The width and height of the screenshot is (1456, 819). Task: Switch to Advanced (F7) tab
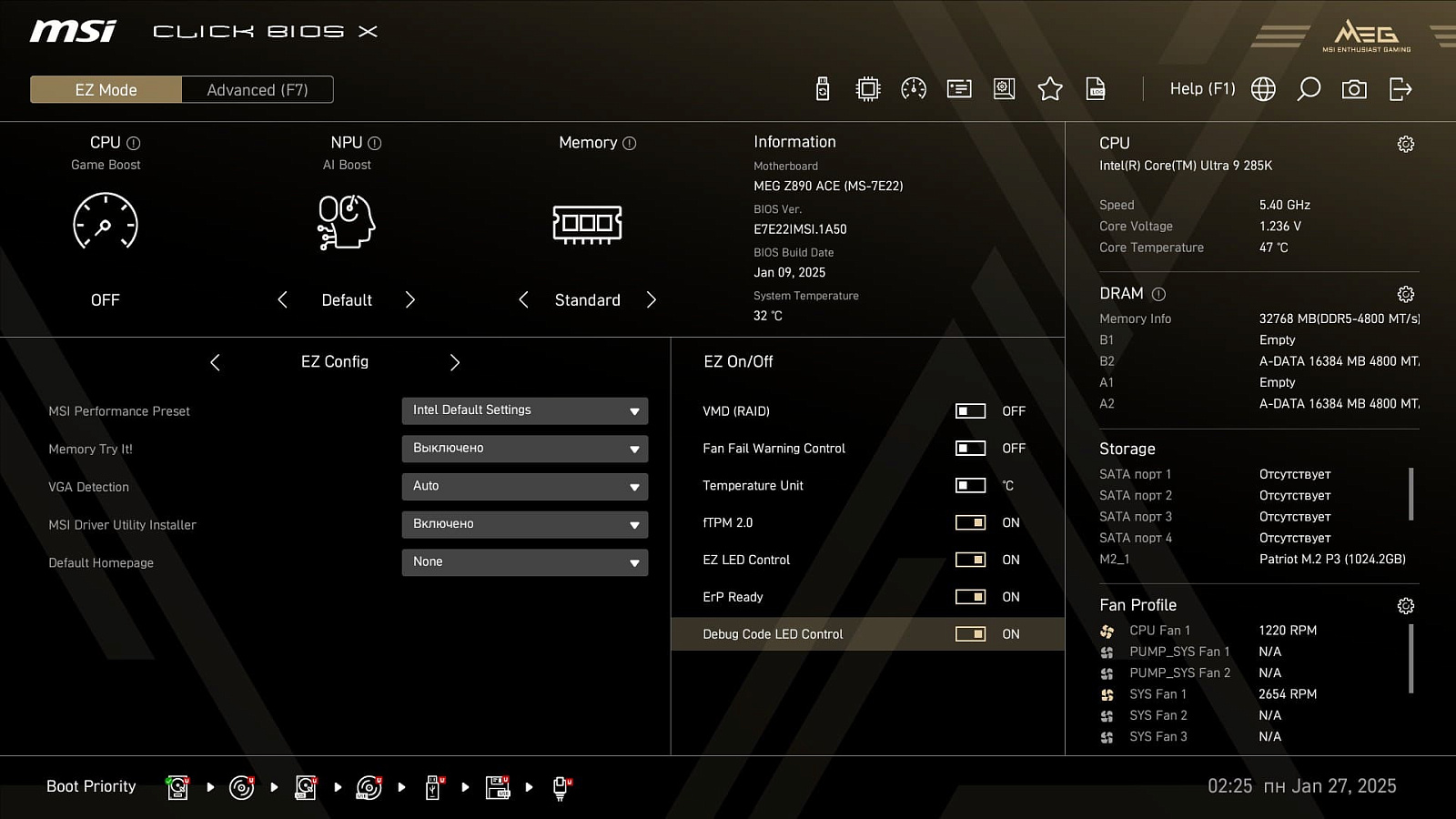pos(258,89)
